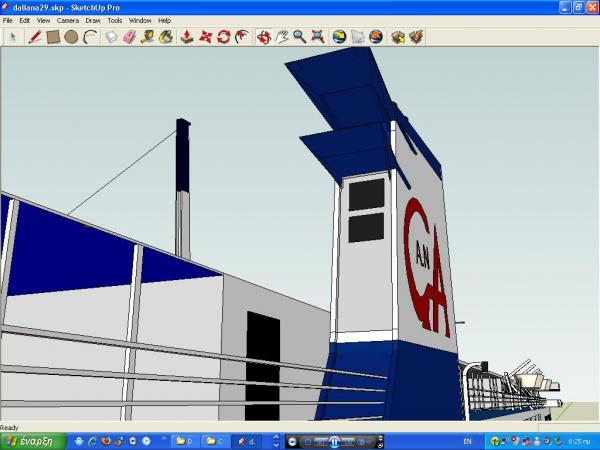Open the Edit menu

(24, 21)
